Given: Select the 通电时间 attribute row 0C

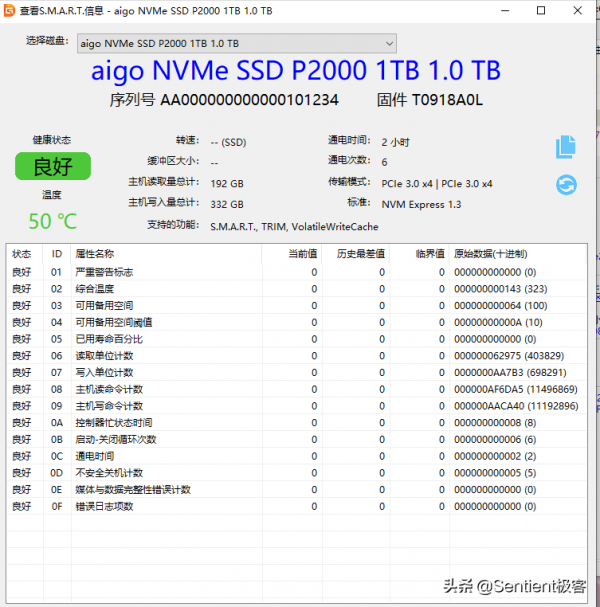Looking at the screenshot, I should click(297, 456).
